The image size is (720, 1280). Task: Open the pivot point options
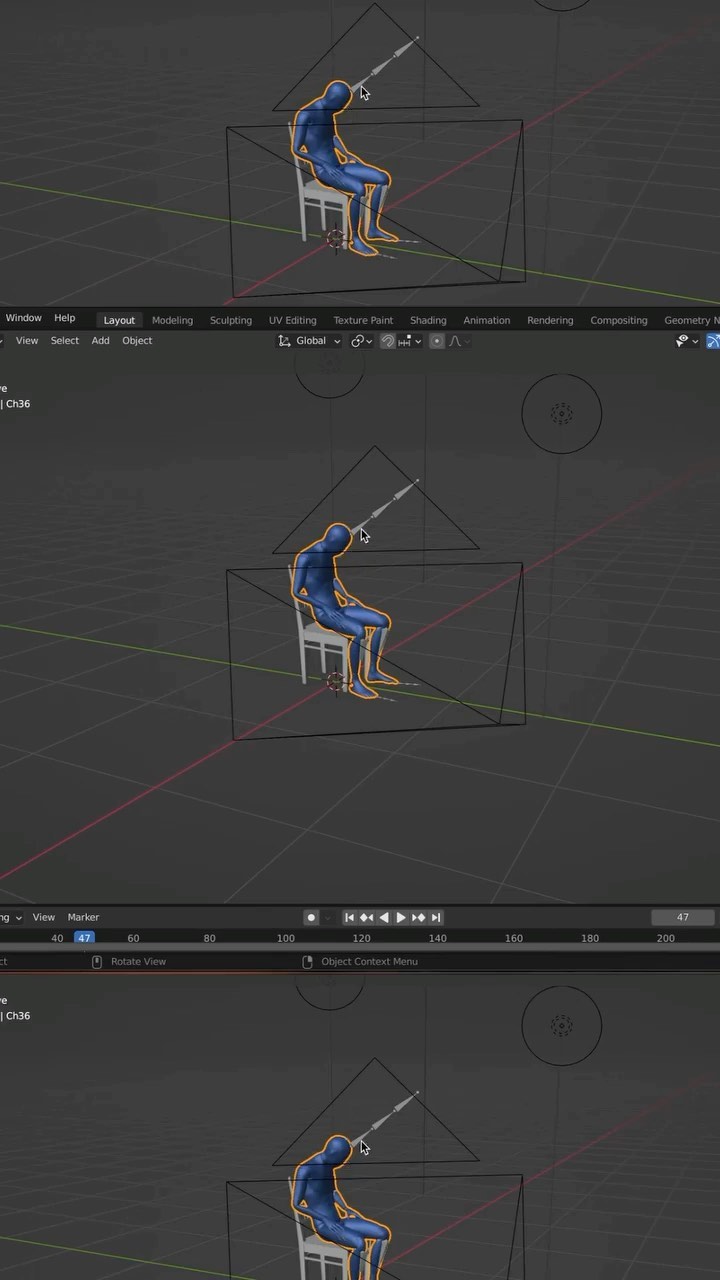click(x=361, y=341)
